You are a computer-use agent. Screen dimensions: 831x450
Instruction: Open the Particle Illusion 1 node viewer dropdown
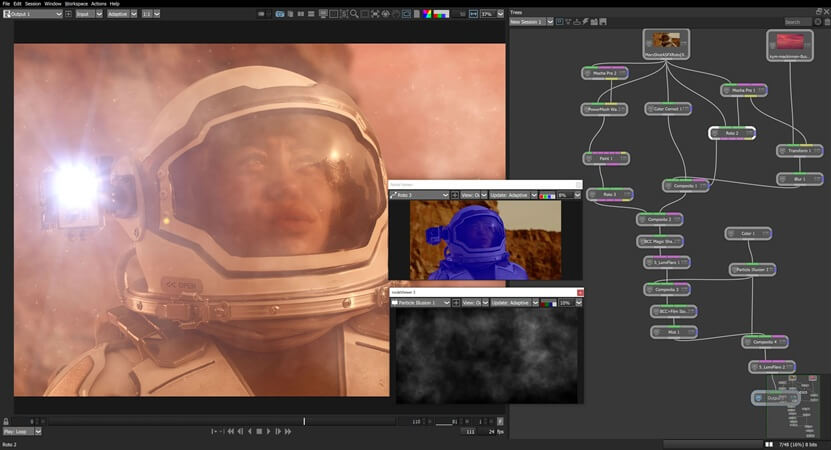coord(421,303)
